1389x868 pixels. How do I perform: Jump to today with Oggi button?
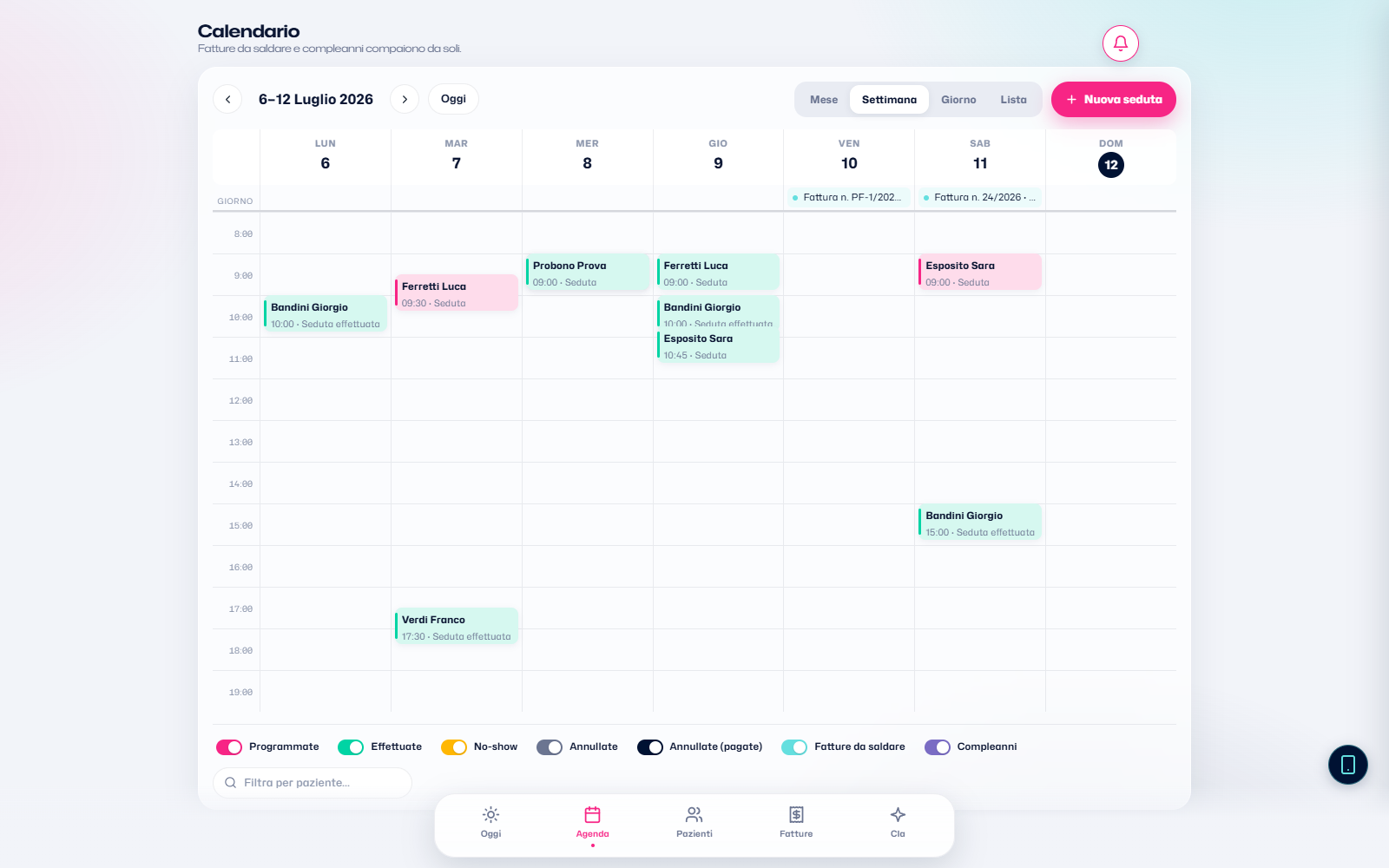453,99
